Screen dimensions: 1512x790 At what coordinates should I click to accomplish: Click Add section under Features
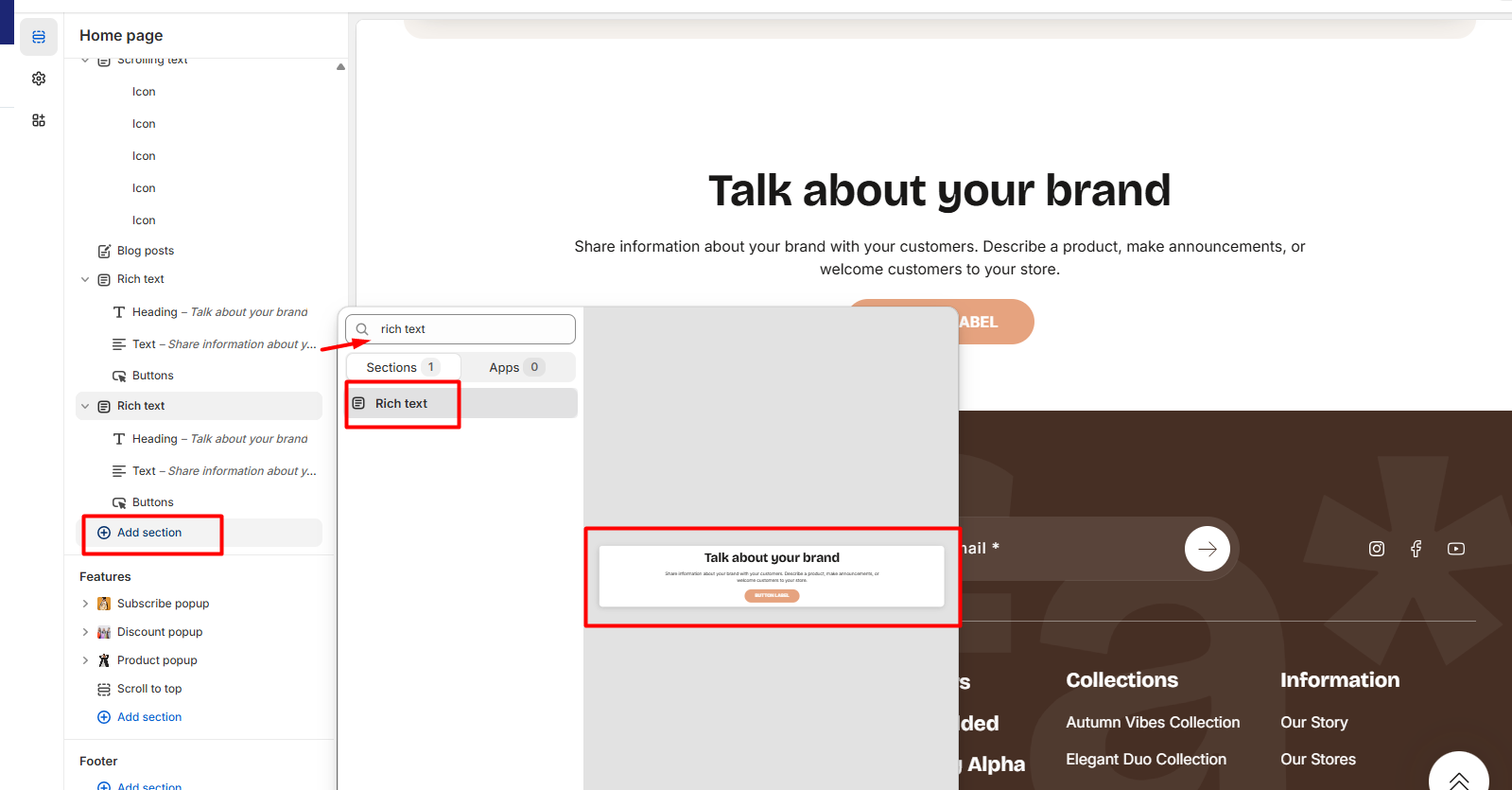click(x=149, y=717)
